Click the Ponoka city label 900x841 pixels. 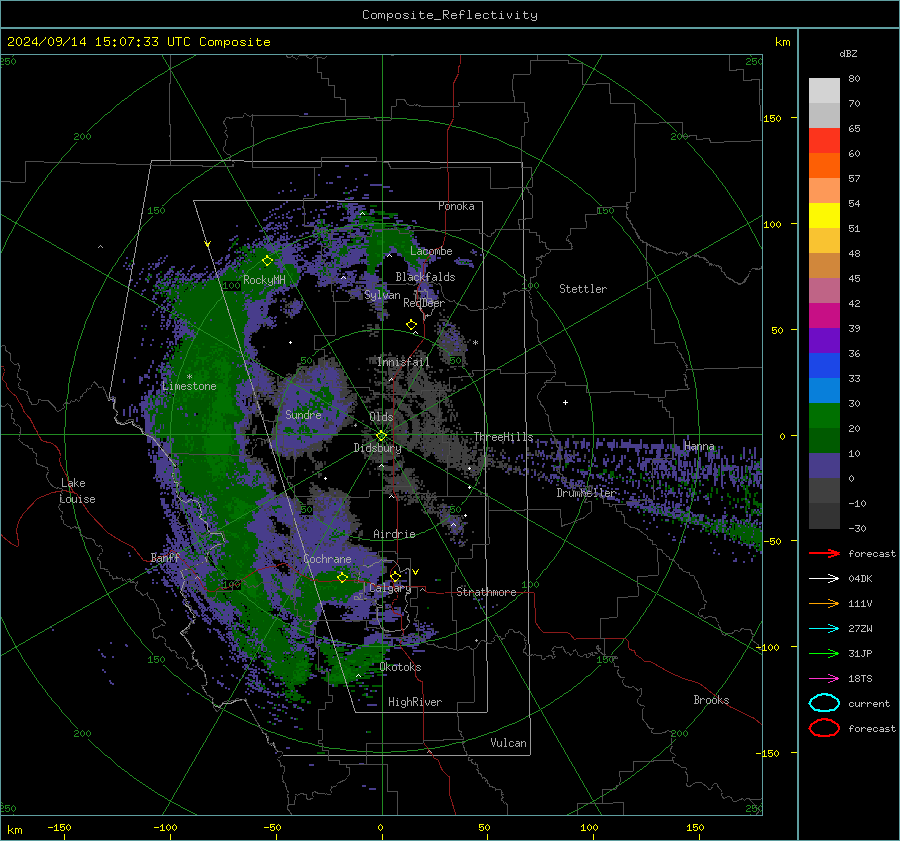(x=456, y=206)
